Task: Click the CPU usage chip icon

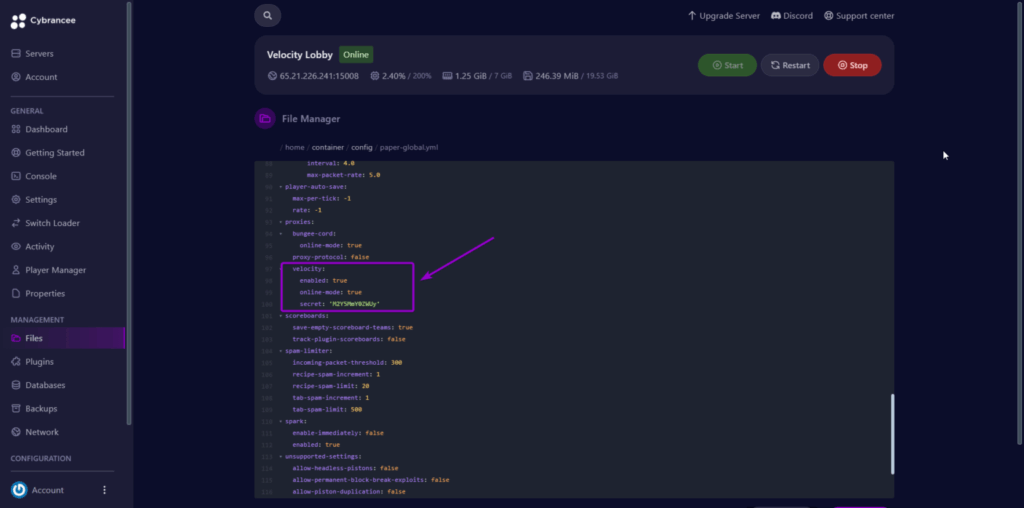Action: point(375,76)
